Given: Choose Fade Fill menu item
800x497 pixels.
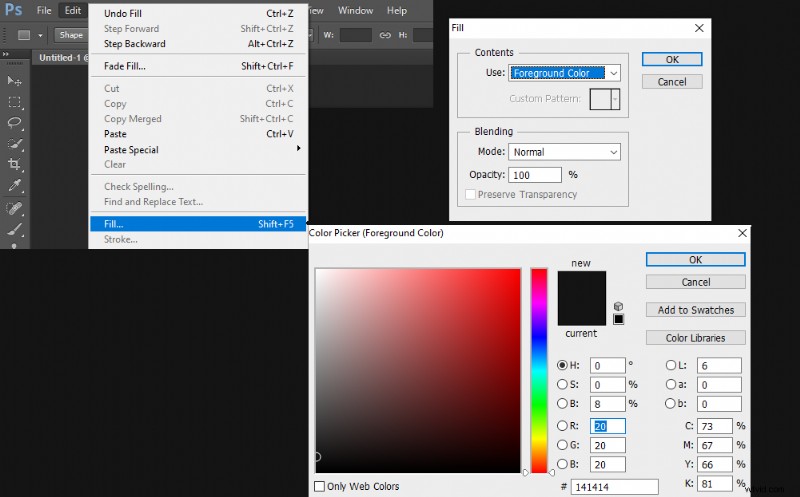Looking at the screenshot, I should click(198, 66).
